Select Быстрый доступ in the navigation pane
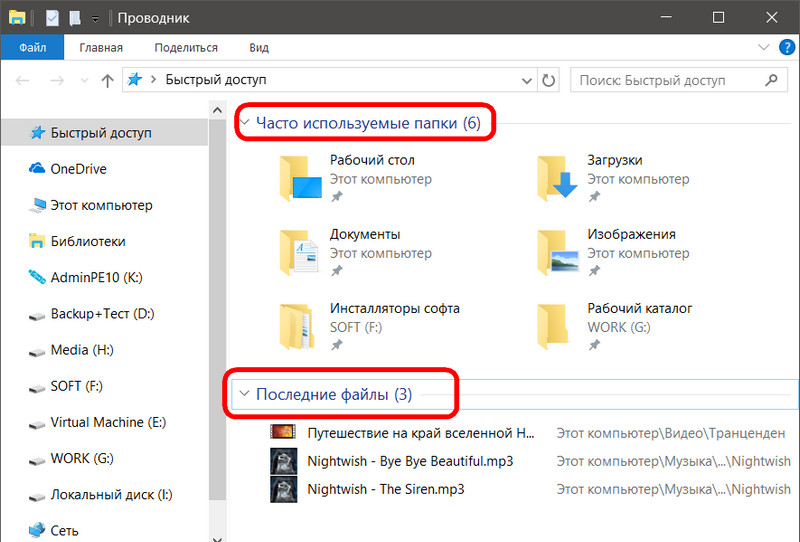 coord(104,133)
